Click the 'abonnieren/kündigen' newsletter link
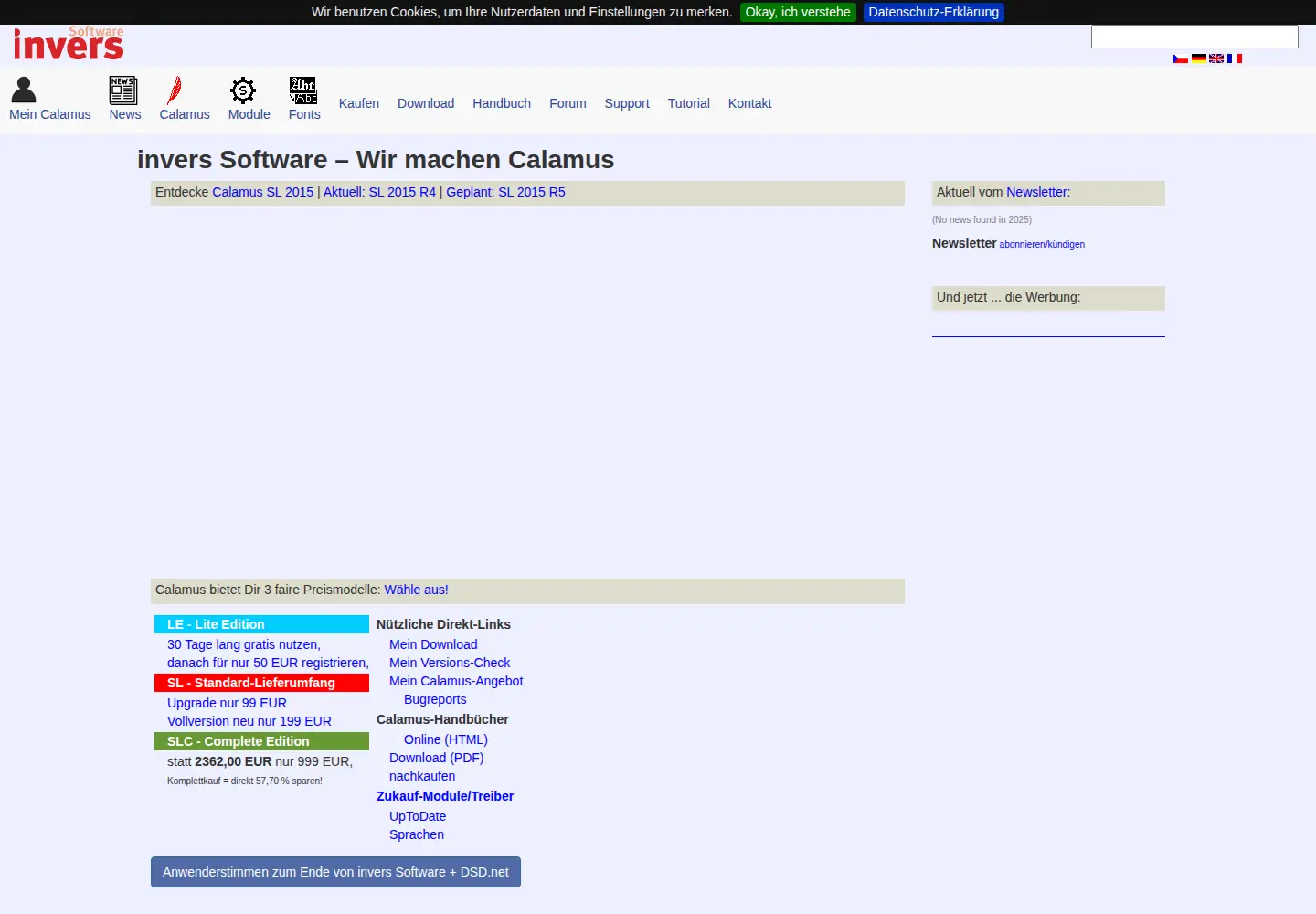Image resolution: width=1316 pixels, height=914 pixels. tap(1042, 245)
